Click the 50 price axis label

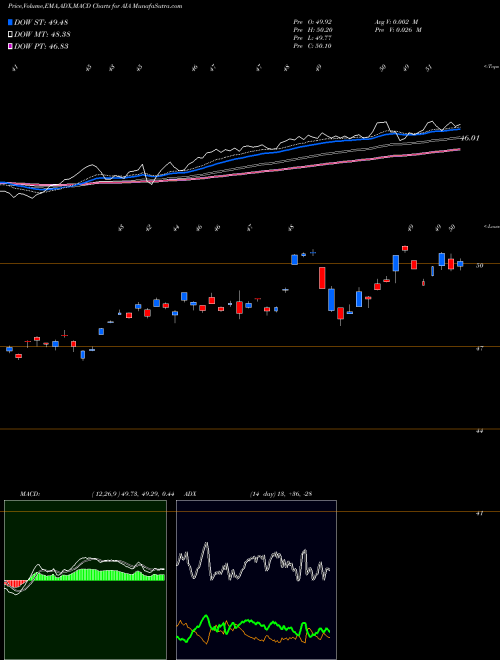(x=479, y=265)
